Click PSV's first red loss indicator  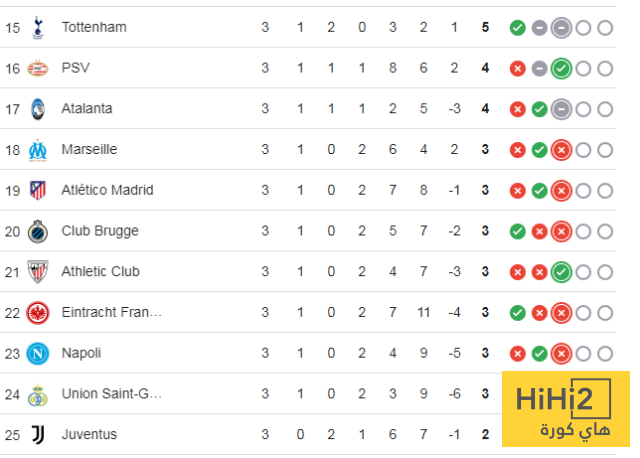point(518,68)
